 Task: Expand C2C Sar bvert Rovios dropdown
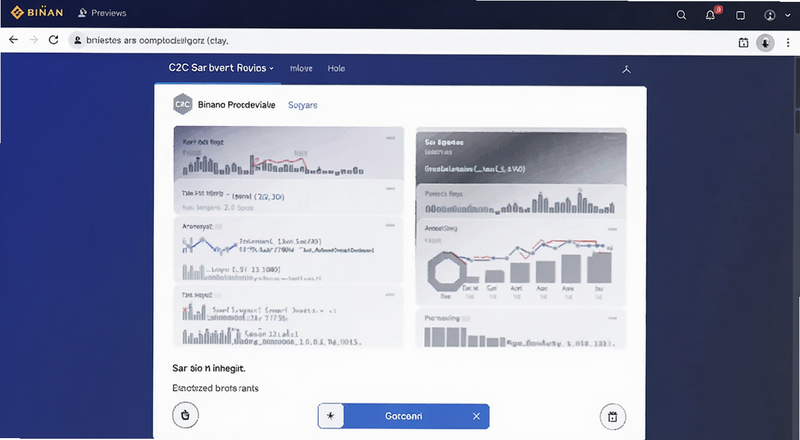tap(221, 68)
